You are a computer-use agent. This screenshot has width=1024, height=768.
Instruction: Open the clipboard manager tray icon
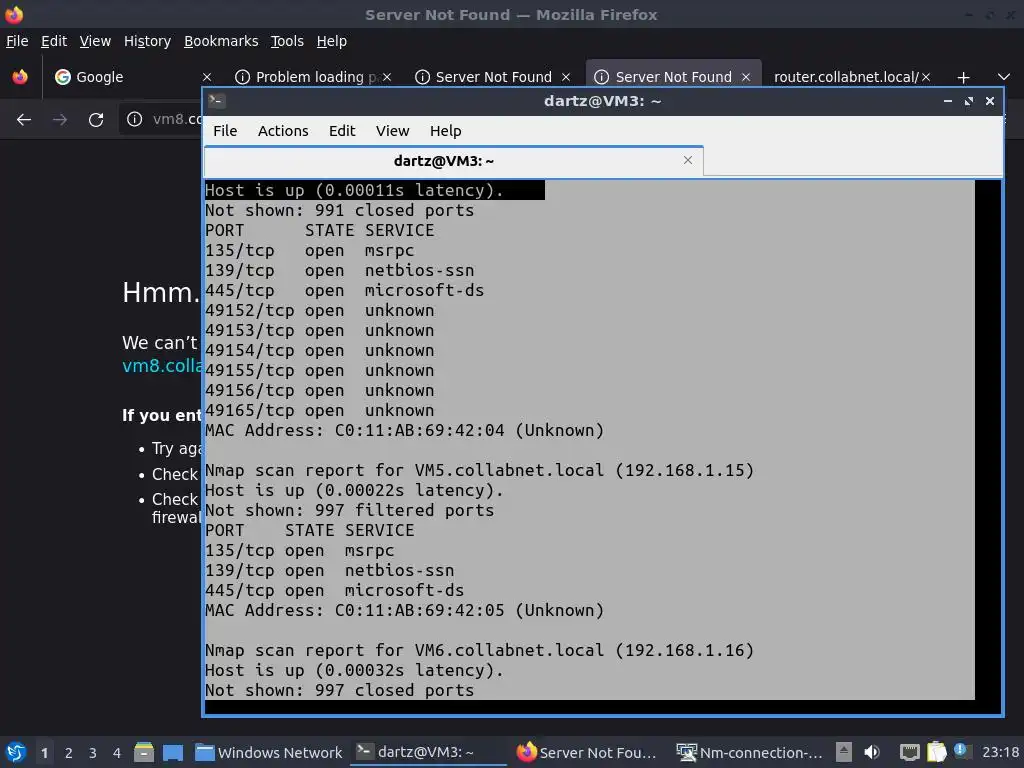point(936,752)
